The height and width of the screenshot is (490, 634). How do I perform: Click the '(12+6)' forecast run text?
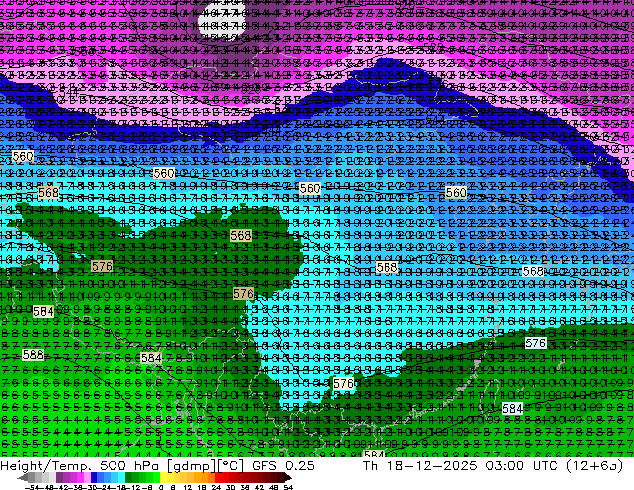point(594,466)
